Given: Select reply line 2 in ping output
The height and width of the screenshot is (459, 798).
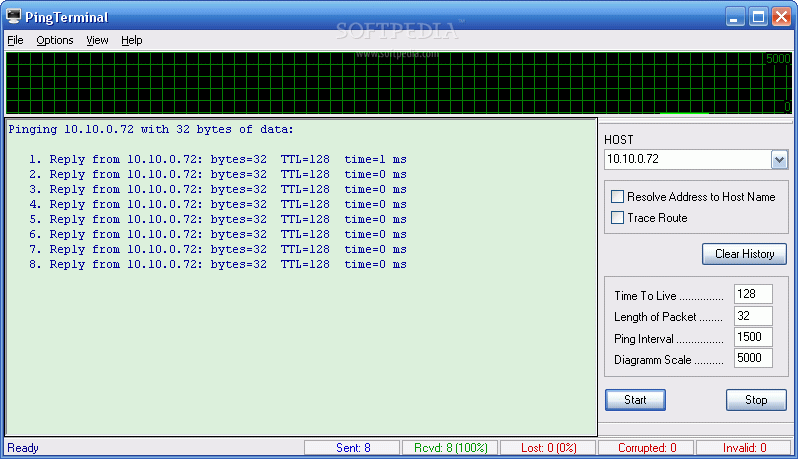Looking at the screenshot, I should [x=218, y=175].
